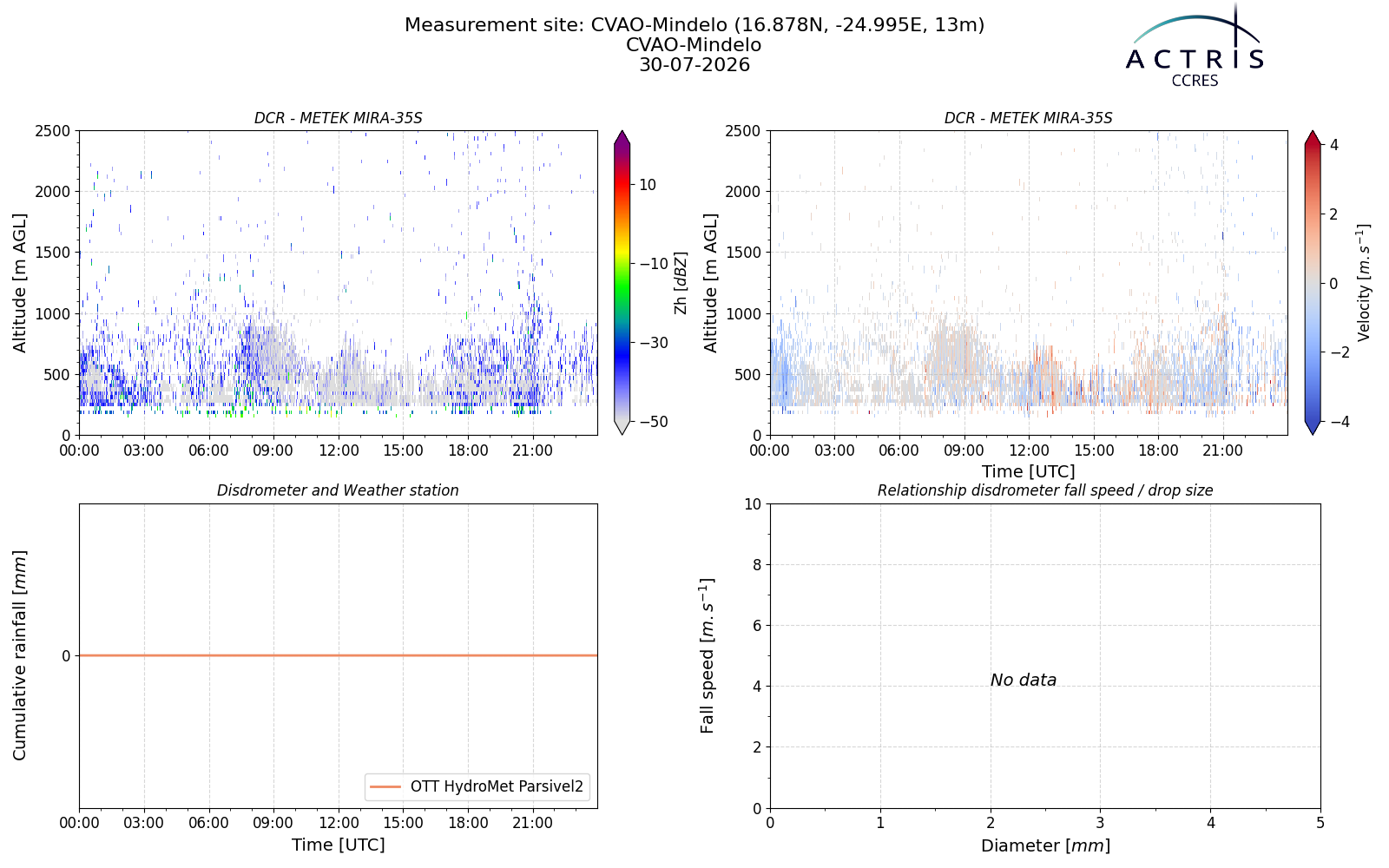Click the '−30' tick on the Zh colorbar

654,343
